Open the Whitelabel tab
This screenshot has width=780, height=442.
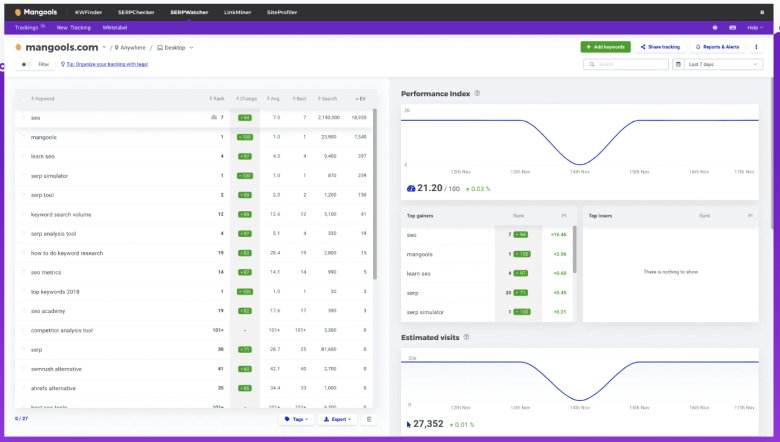pyautogui.click(x=115, y=28)
